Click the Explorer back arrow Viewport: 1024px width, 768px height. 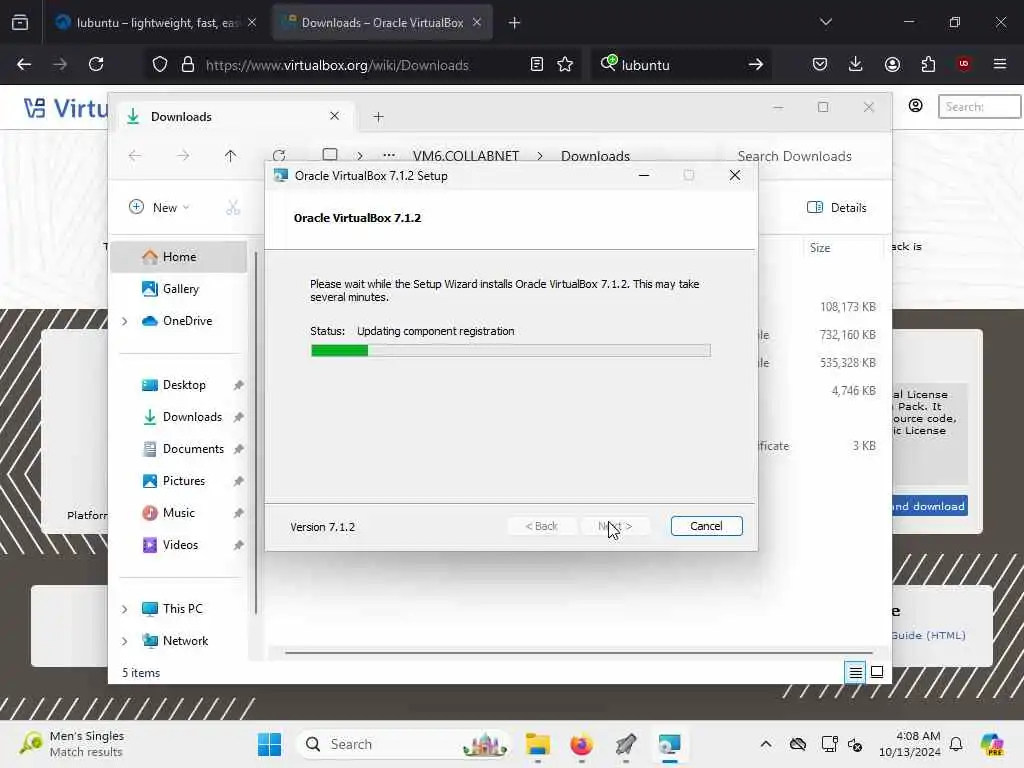135,155
